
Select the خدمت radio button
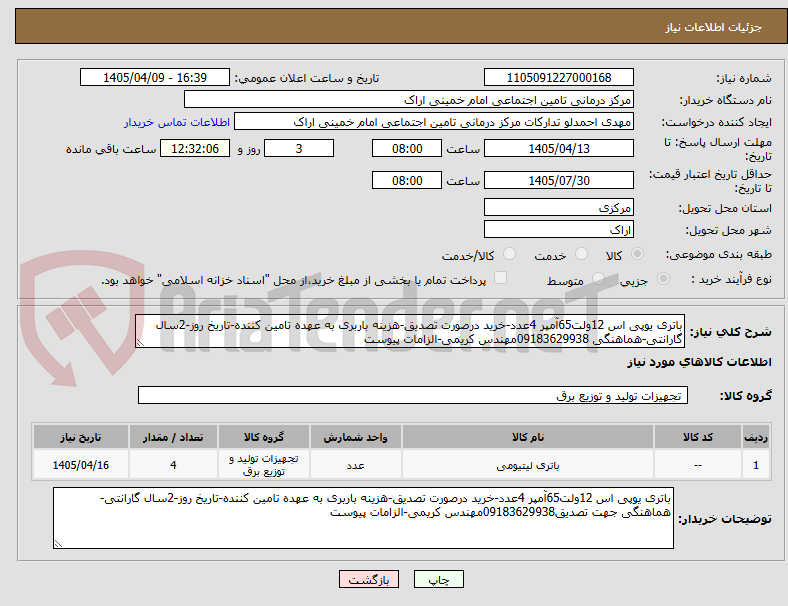(x=581, y=254)
